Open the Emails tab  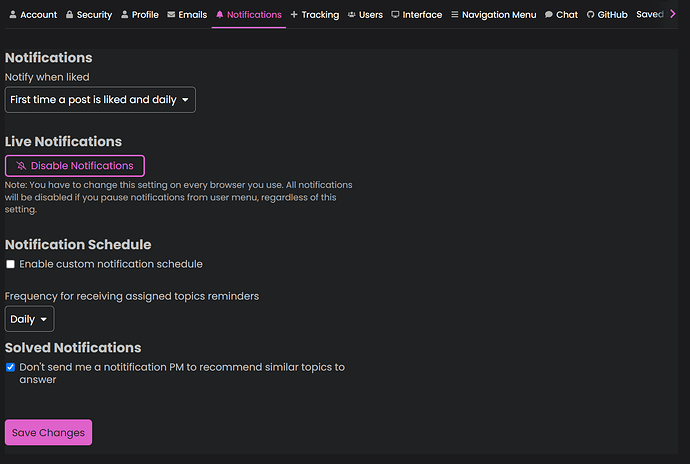187,15
